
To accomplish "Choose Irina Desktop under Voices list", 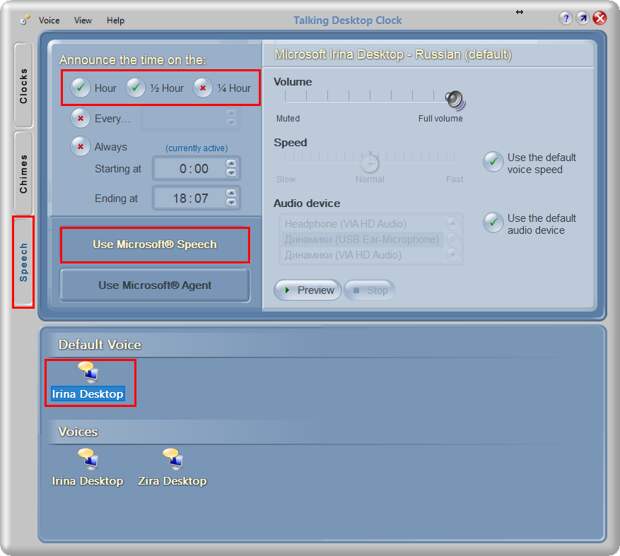I will [x=88, y=468].
